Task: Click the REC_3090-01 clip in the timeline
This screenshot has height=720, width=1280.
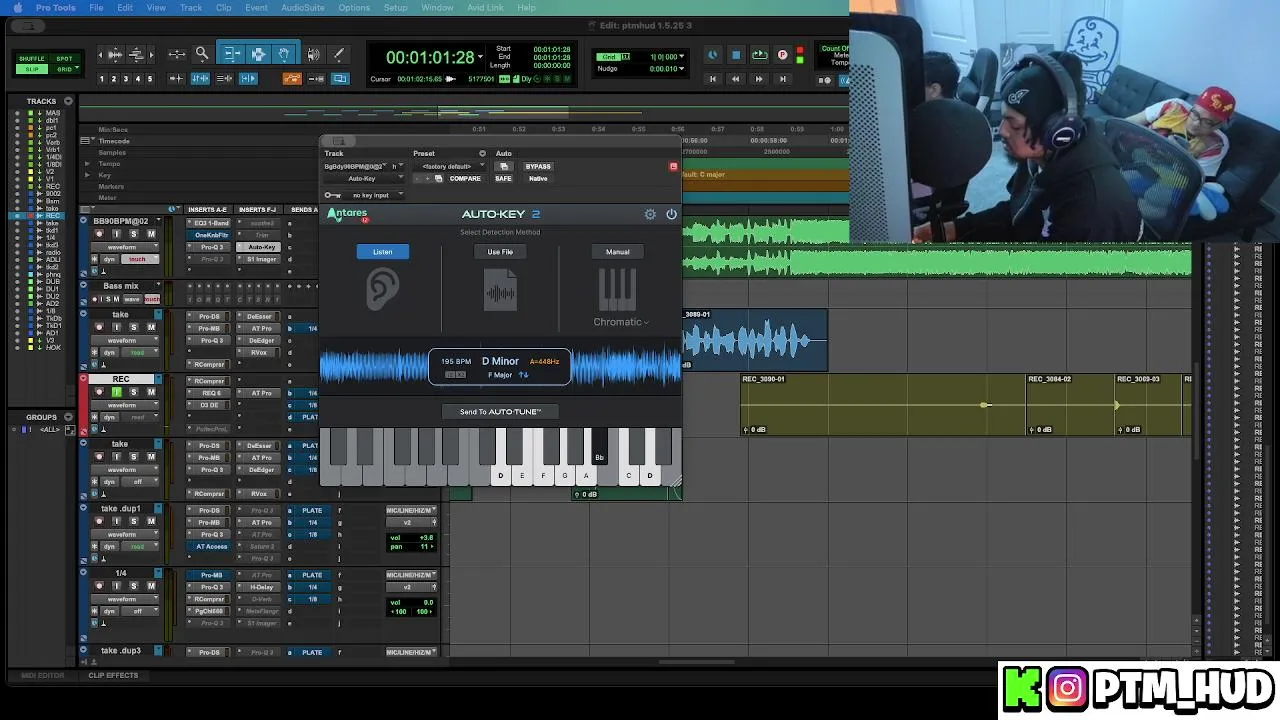Action: click(883, 405)
